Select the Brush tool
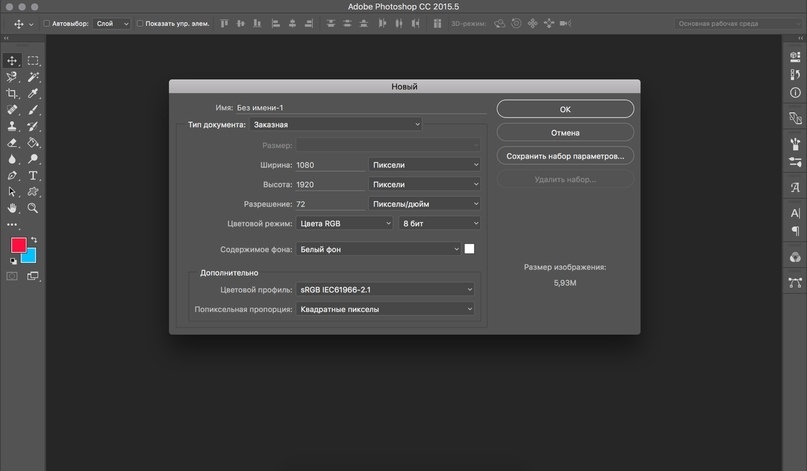 tap(33, 110)
